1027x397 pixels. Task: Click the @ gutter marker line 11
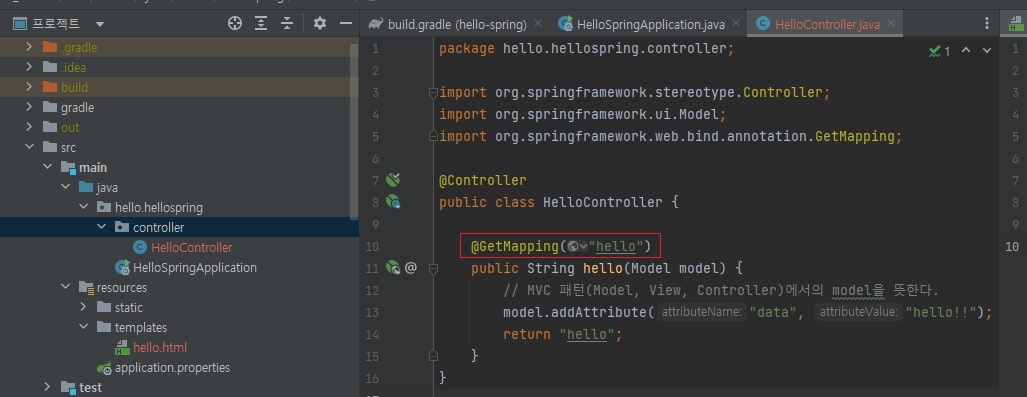click(x=411, y=267)
